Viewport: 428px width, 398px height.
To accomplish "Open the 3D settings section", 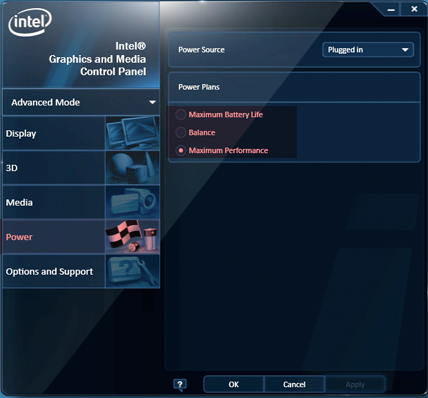I will [x=54, y=168].
